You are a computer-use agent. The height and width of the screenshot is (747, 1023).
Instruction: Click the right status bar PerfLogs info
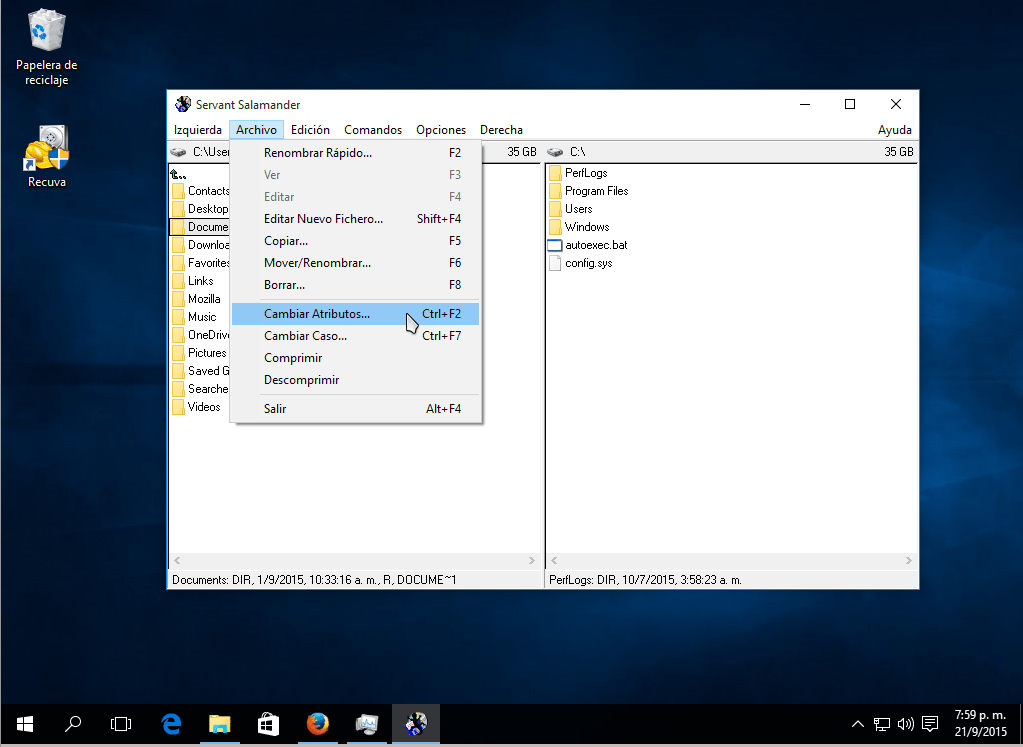point(645,580)
